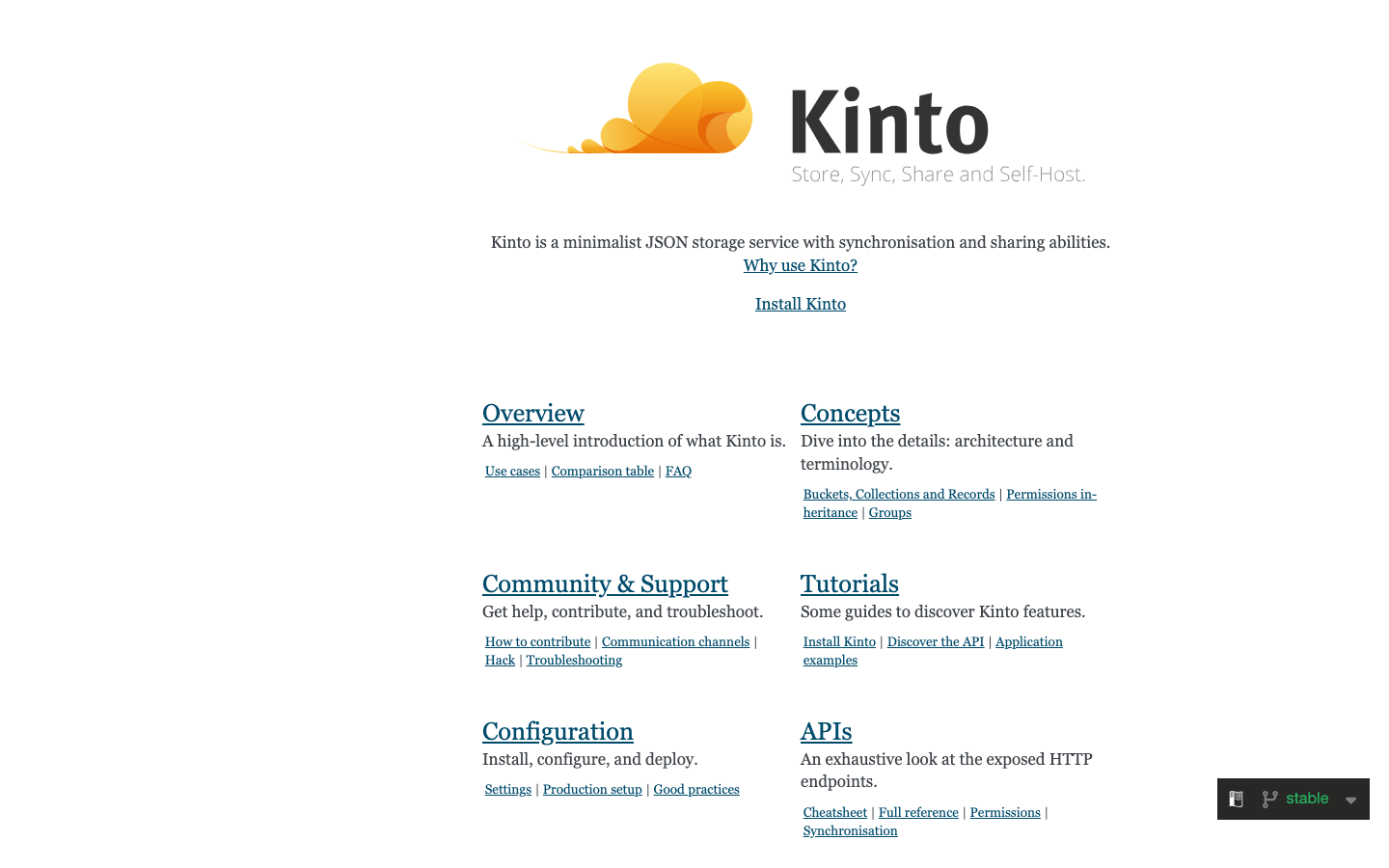1389x868 pixels.
Task: Click the git branch icon in the flyout
Action: (x=1268, y=799)
